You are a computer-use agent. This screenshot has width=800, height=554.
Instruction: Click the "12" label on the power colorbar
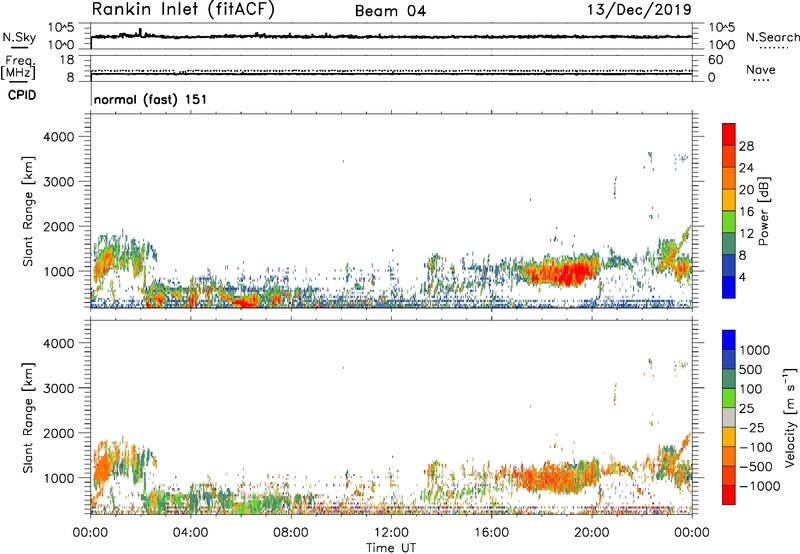click(746, 234)
